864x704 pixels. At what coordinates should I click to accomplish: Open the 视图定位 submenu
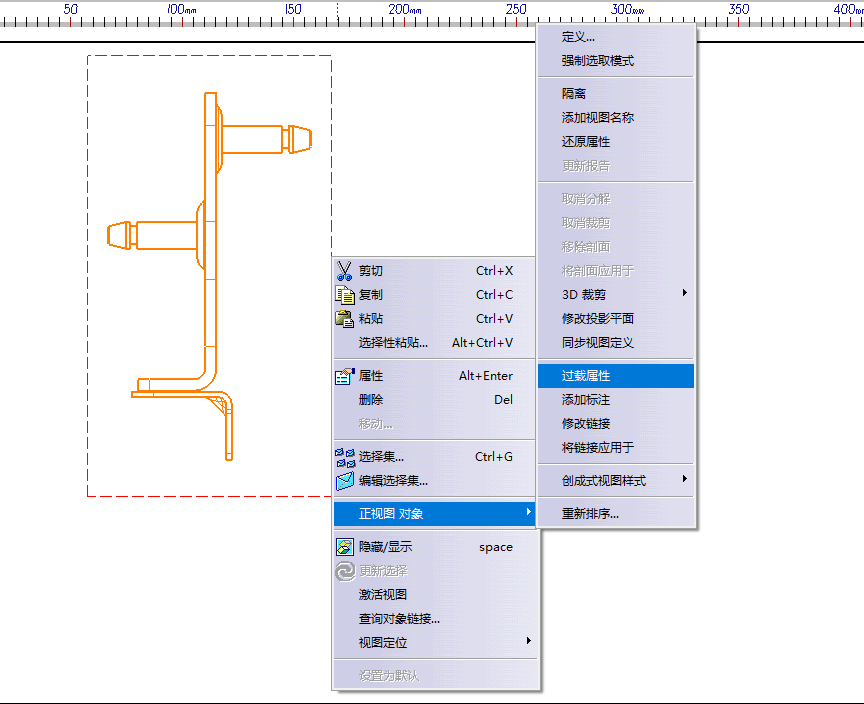coord(528,642)
